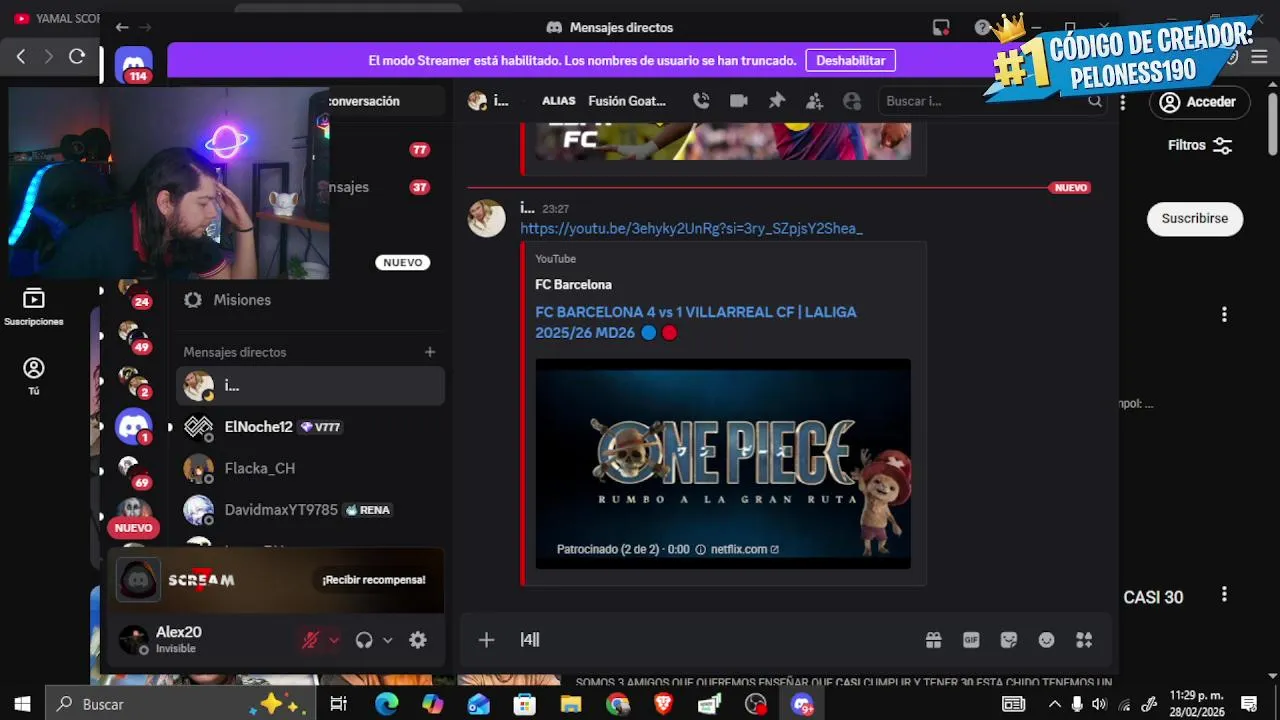
Task: Open the Misiones entry
Action: pyautogui.click(x=310, y=300)
